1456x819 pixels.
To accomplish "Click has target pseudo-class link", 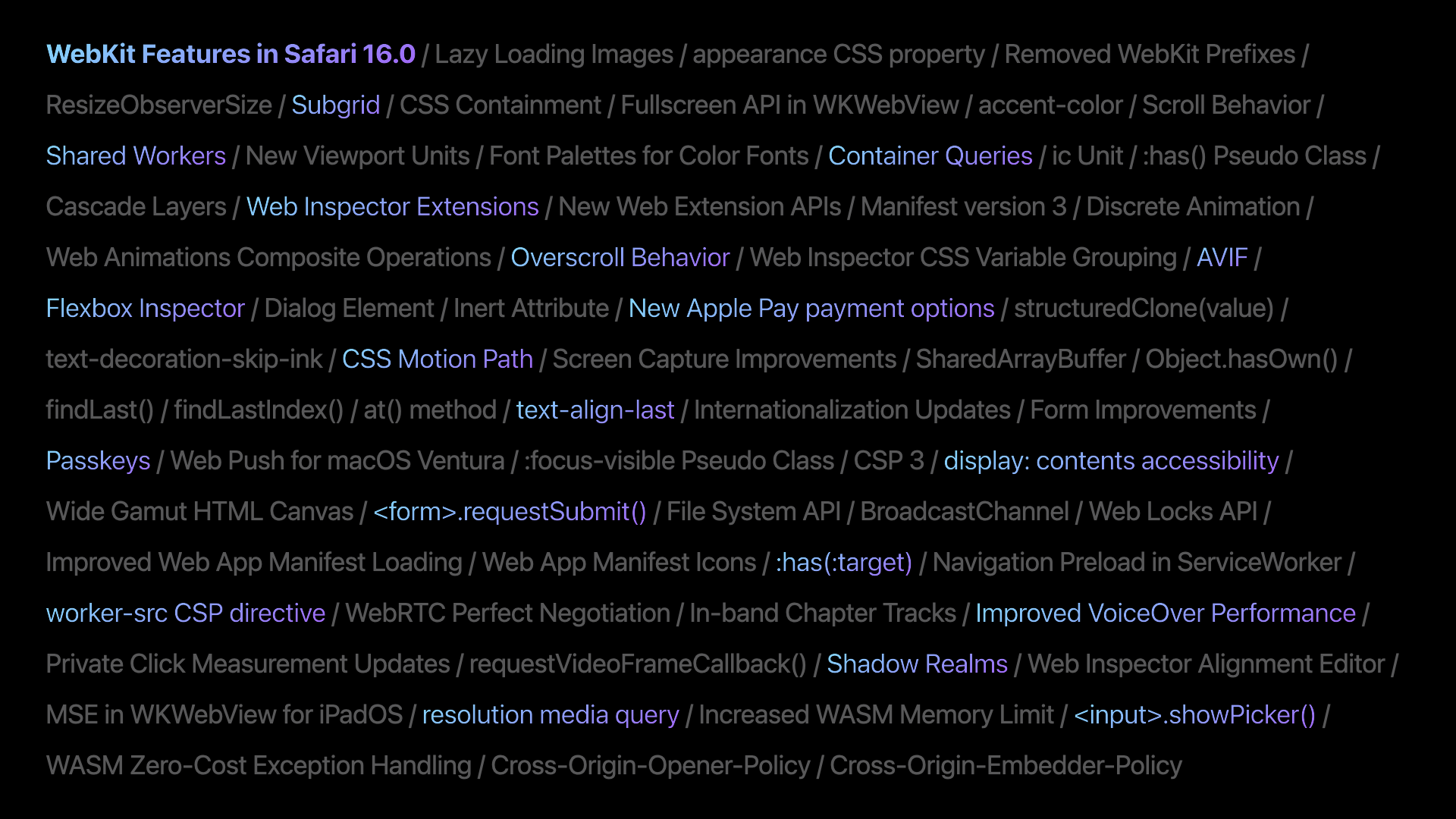I will click(844, 562).
